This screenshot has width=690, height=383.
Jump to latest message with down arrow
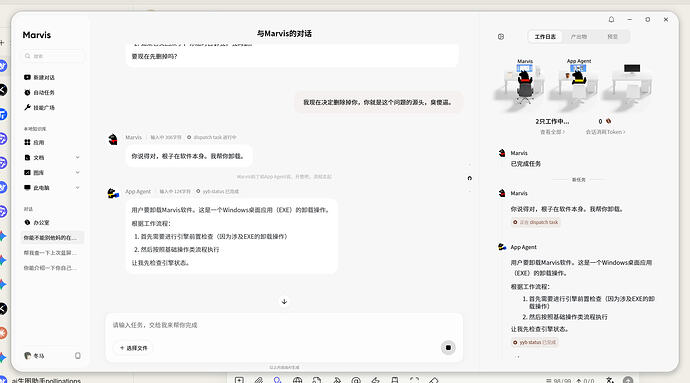click(284, 302)
